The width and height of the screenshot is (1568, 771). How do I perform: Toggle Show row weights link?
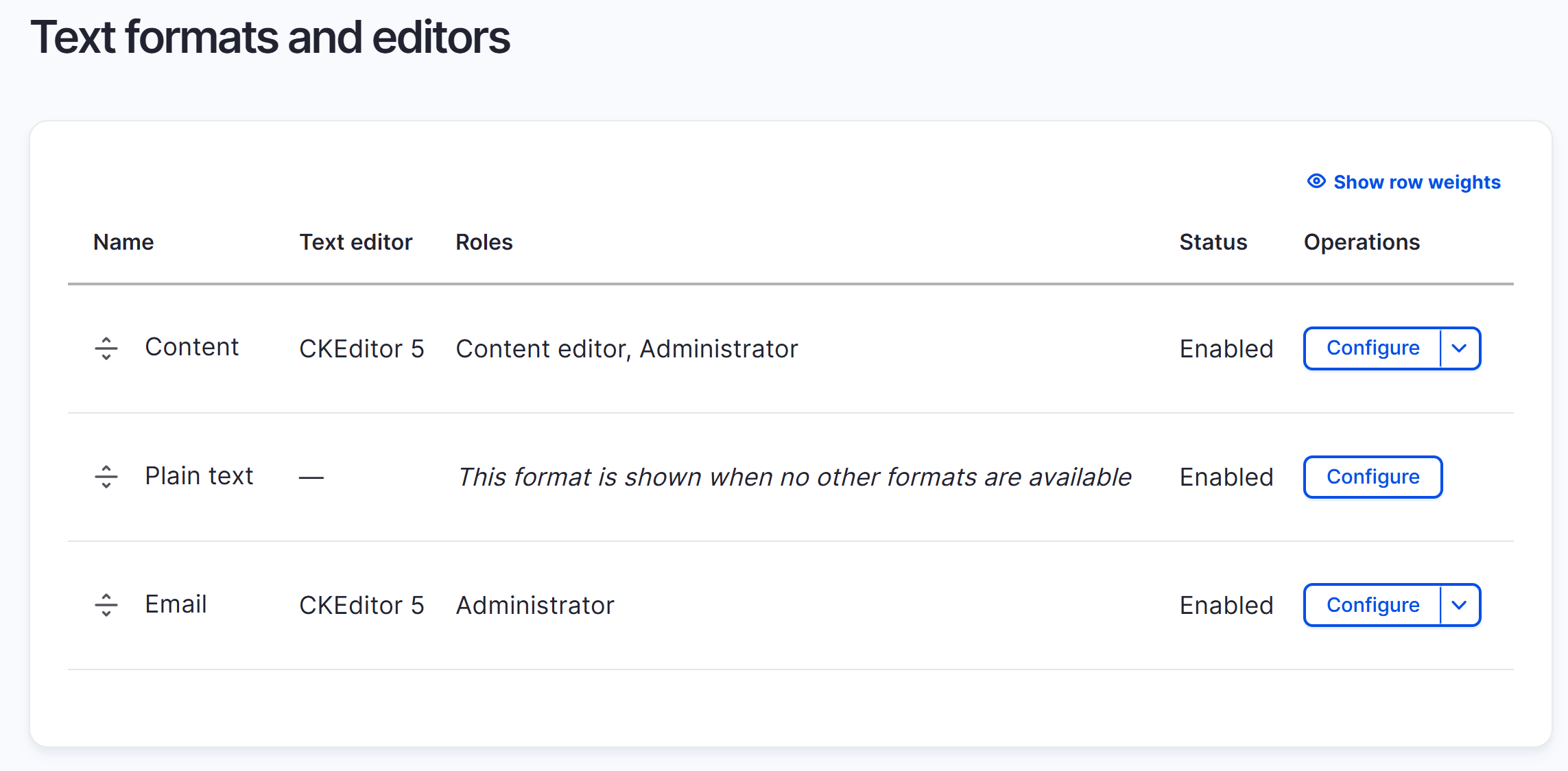tap(1416, 182)
